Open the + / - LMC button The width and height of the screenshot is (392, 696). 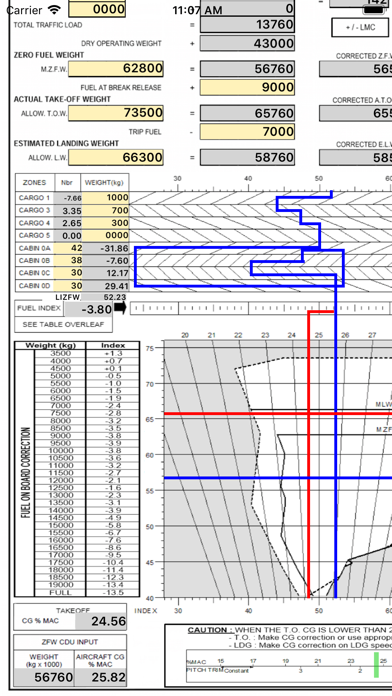pos(360,28)
